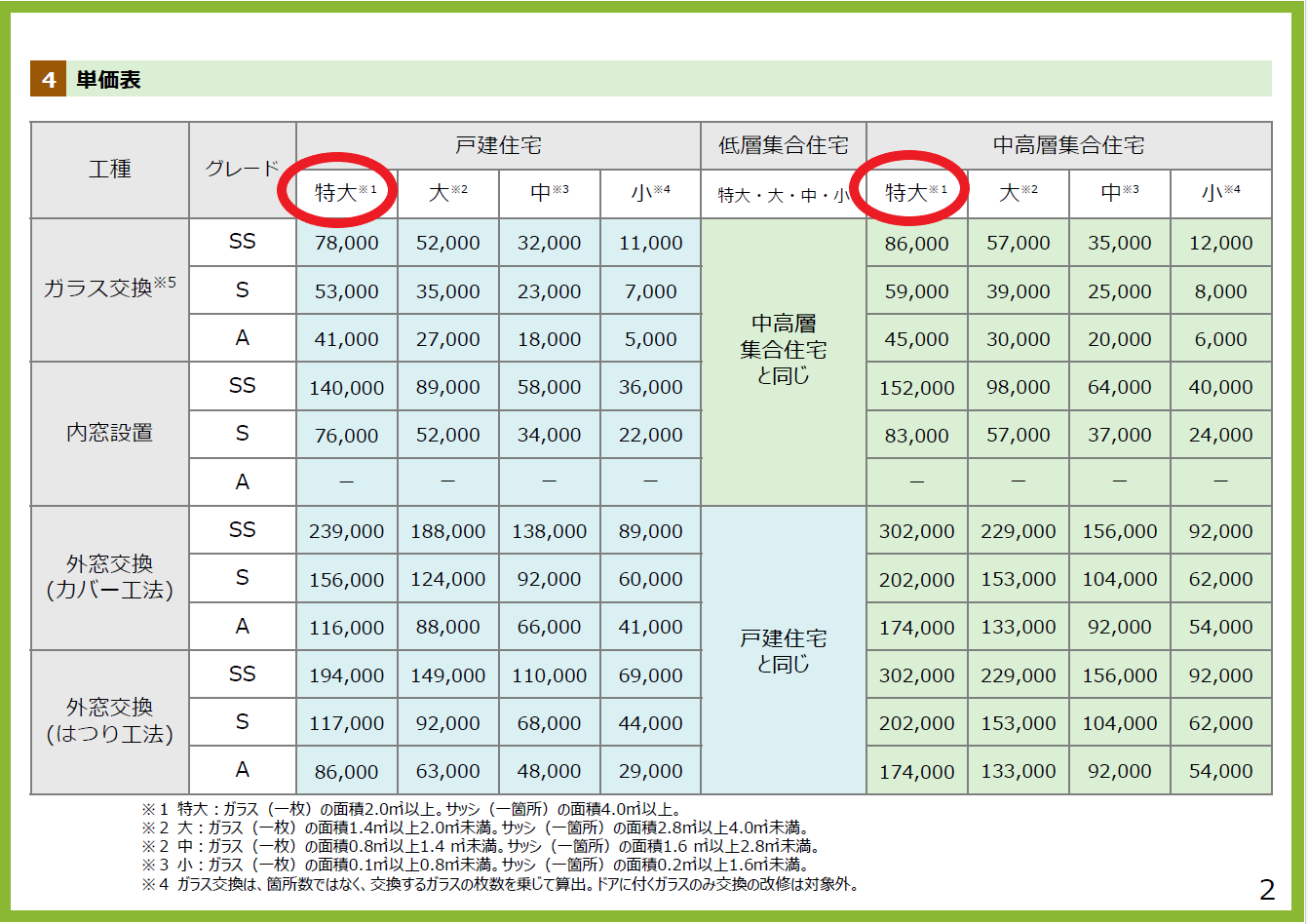Select the 内窓設置 row label
This screenshot has width=1308, height=924.
tap(109, 433)
